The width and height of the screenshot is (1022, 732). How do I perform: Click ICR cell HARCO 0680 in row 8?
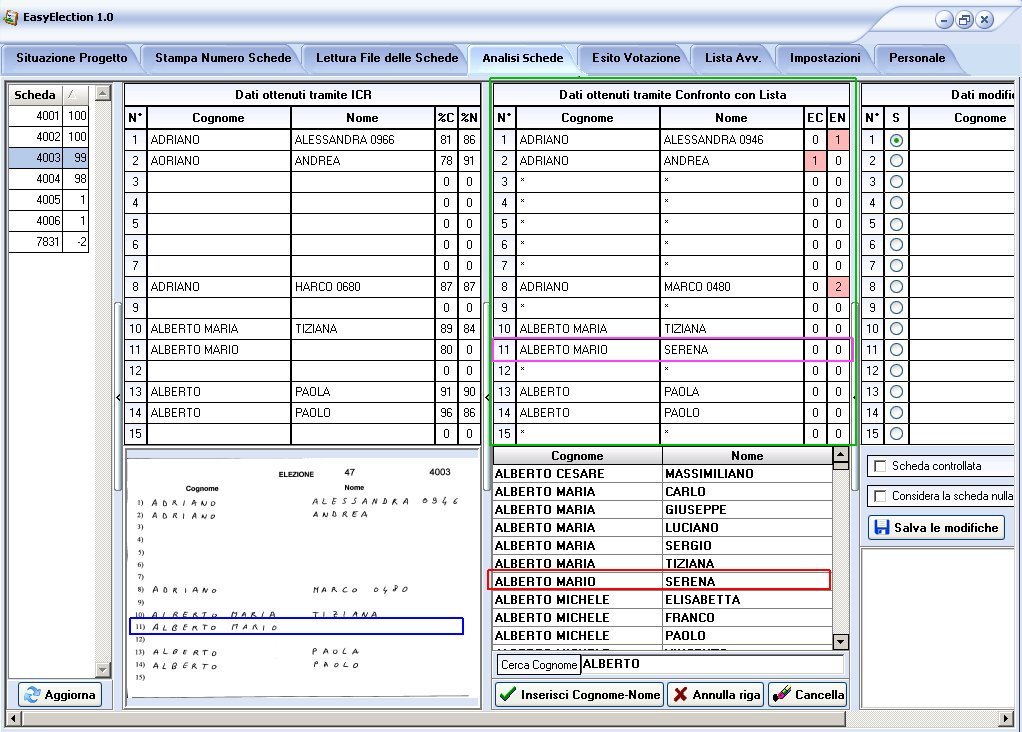(362, 287)
